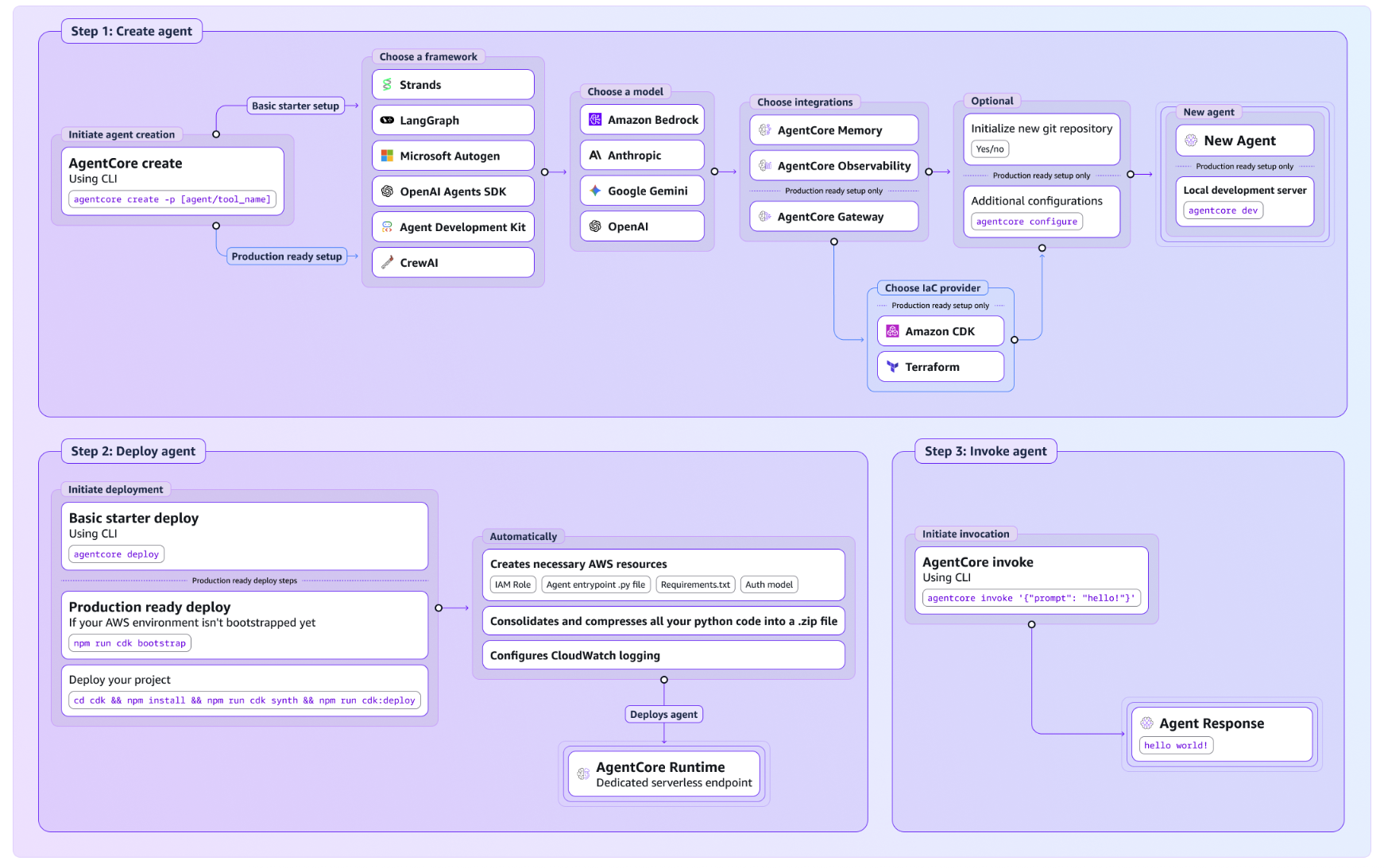This screenshot has height=868, width=1384.
Task: Select the 'Step 1: Create agent' title
Action: [x=132, y=31]
